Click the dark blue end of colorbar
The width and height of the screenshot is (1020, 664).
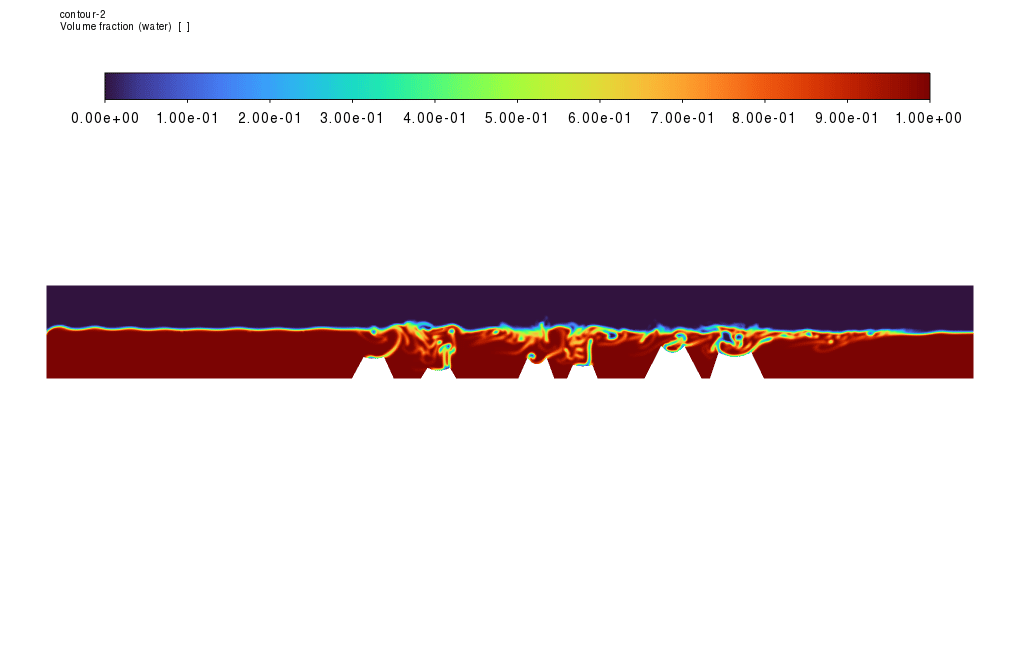tap(112, 86)
